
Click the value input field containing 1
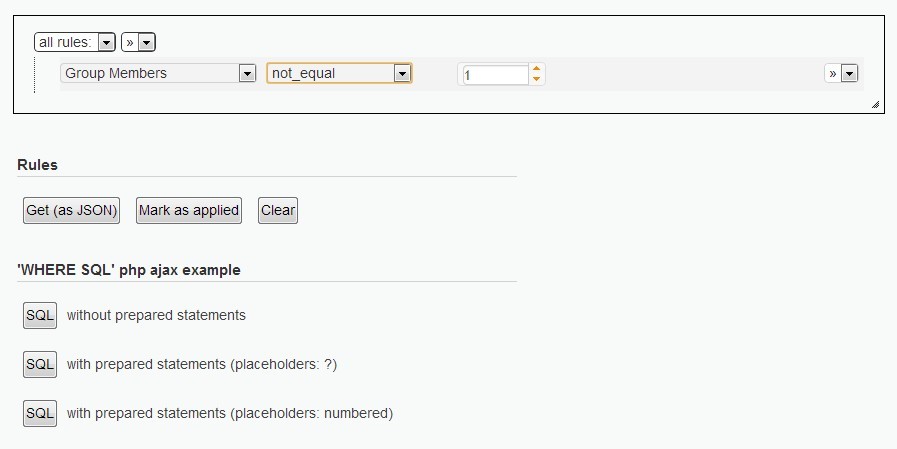click(x=495, y=75)
